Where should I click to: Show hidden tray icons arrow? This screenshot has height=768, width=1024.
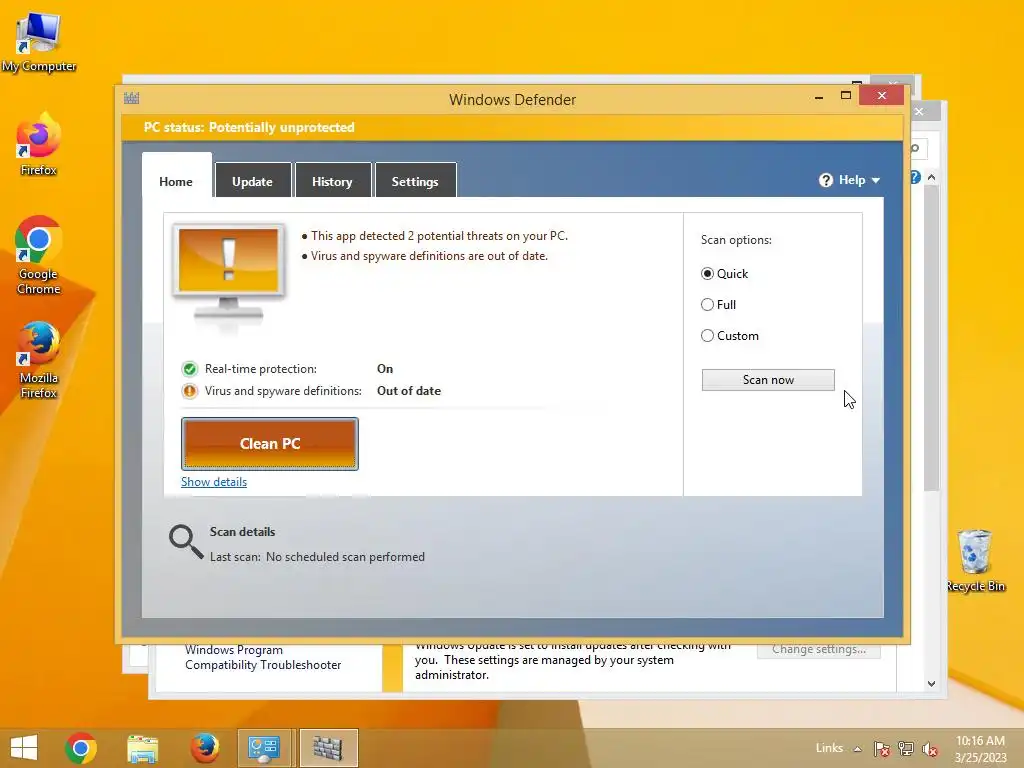(857, 749)
